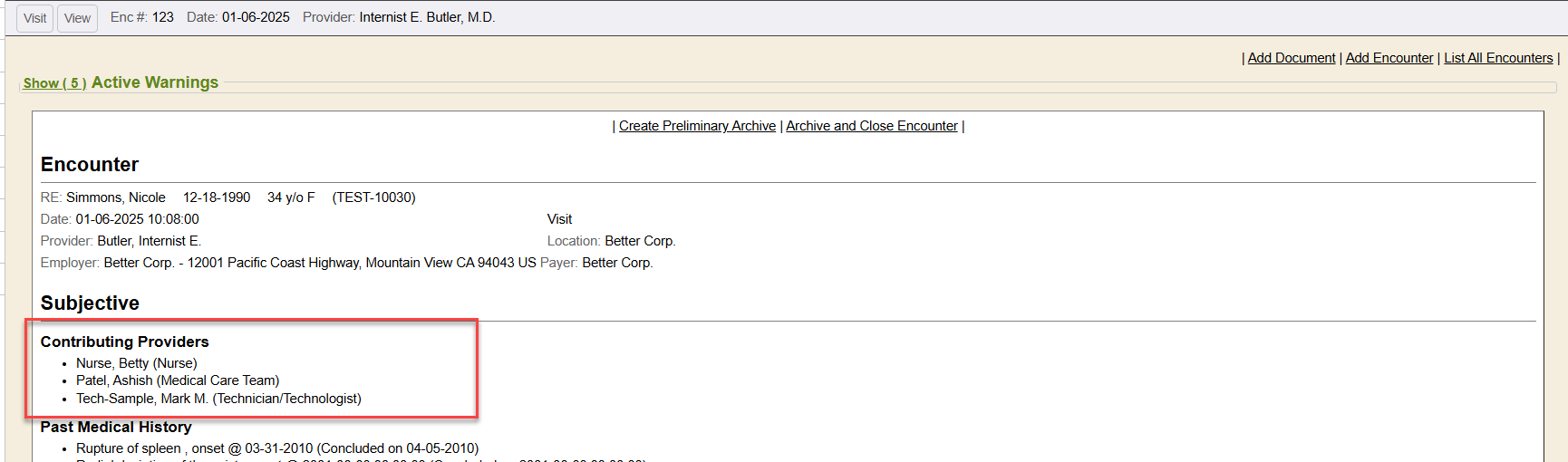Click the Add Document link

pyautogui.click(x=1291, y=58)
